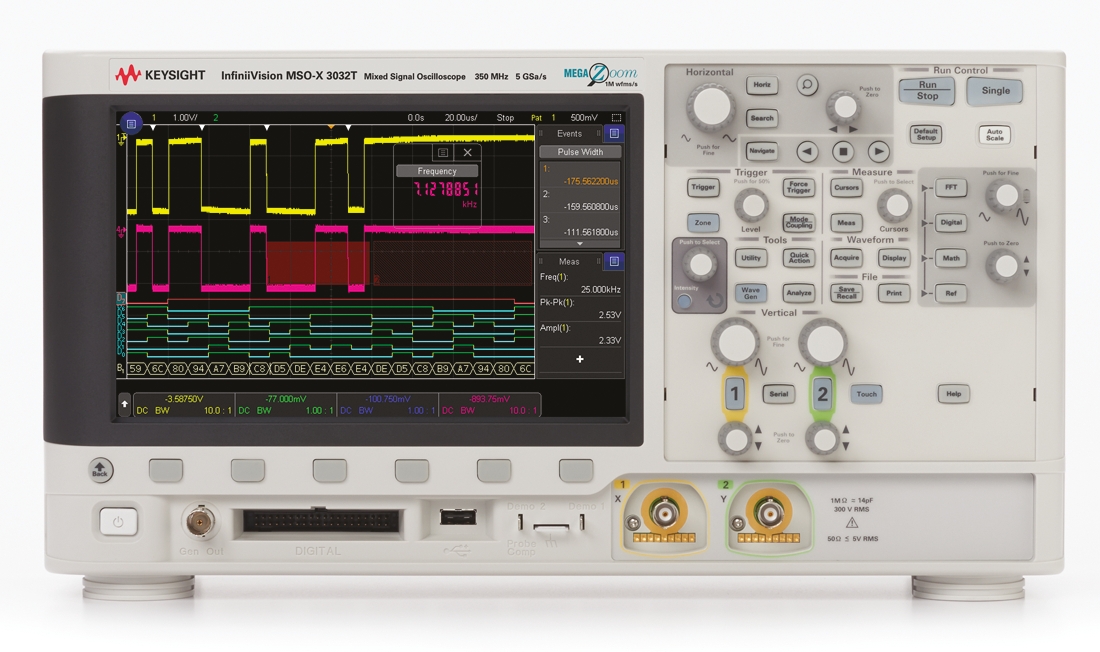
Task: Push the power button
Action: pyautogui.click(x=118, y=522)
